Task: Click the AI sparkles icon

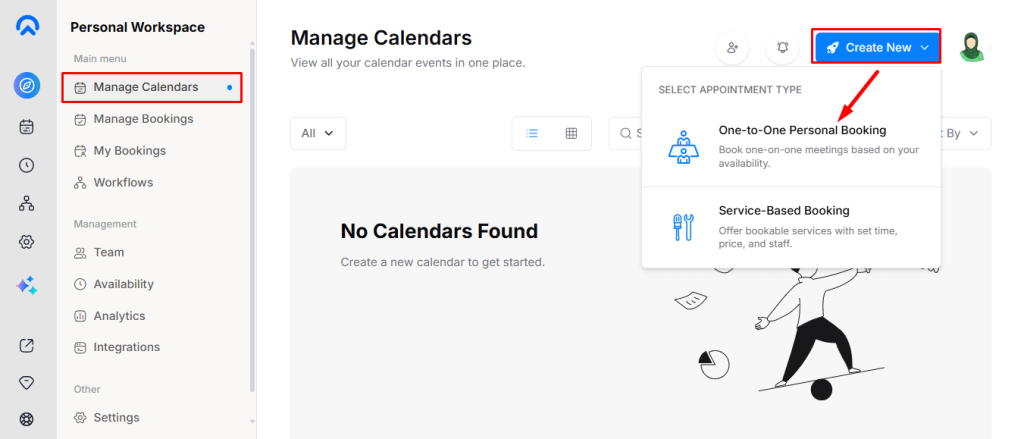Action: pos(27,286)
